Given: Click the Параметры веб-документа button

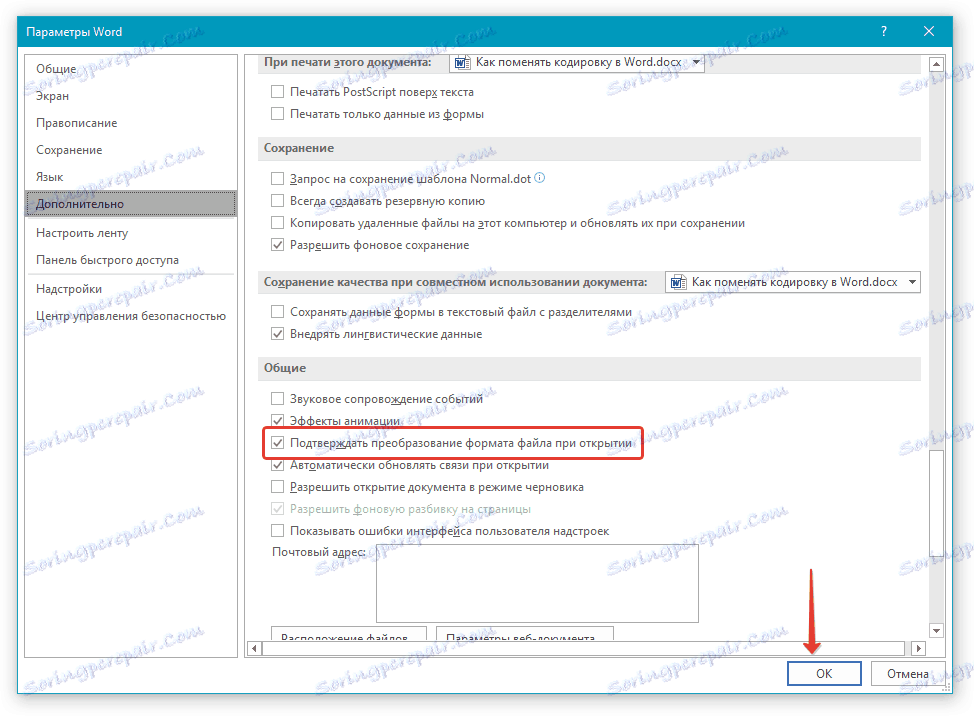Looking at the screenshot, I should (x=525, y=634).
